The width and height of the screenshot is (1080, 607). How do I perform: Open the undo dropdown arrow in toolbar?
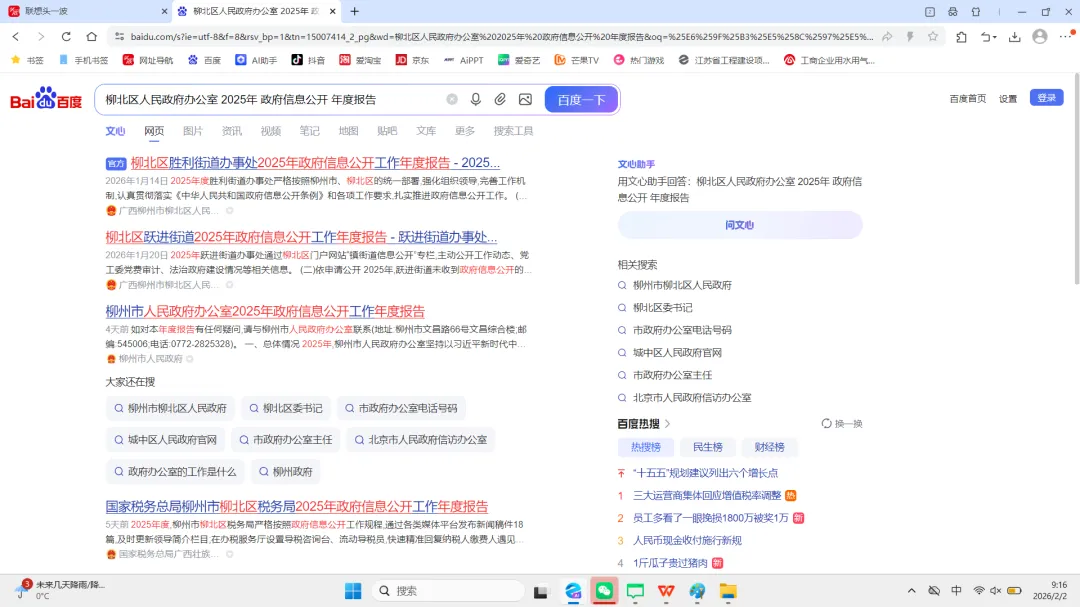point(995,37)
